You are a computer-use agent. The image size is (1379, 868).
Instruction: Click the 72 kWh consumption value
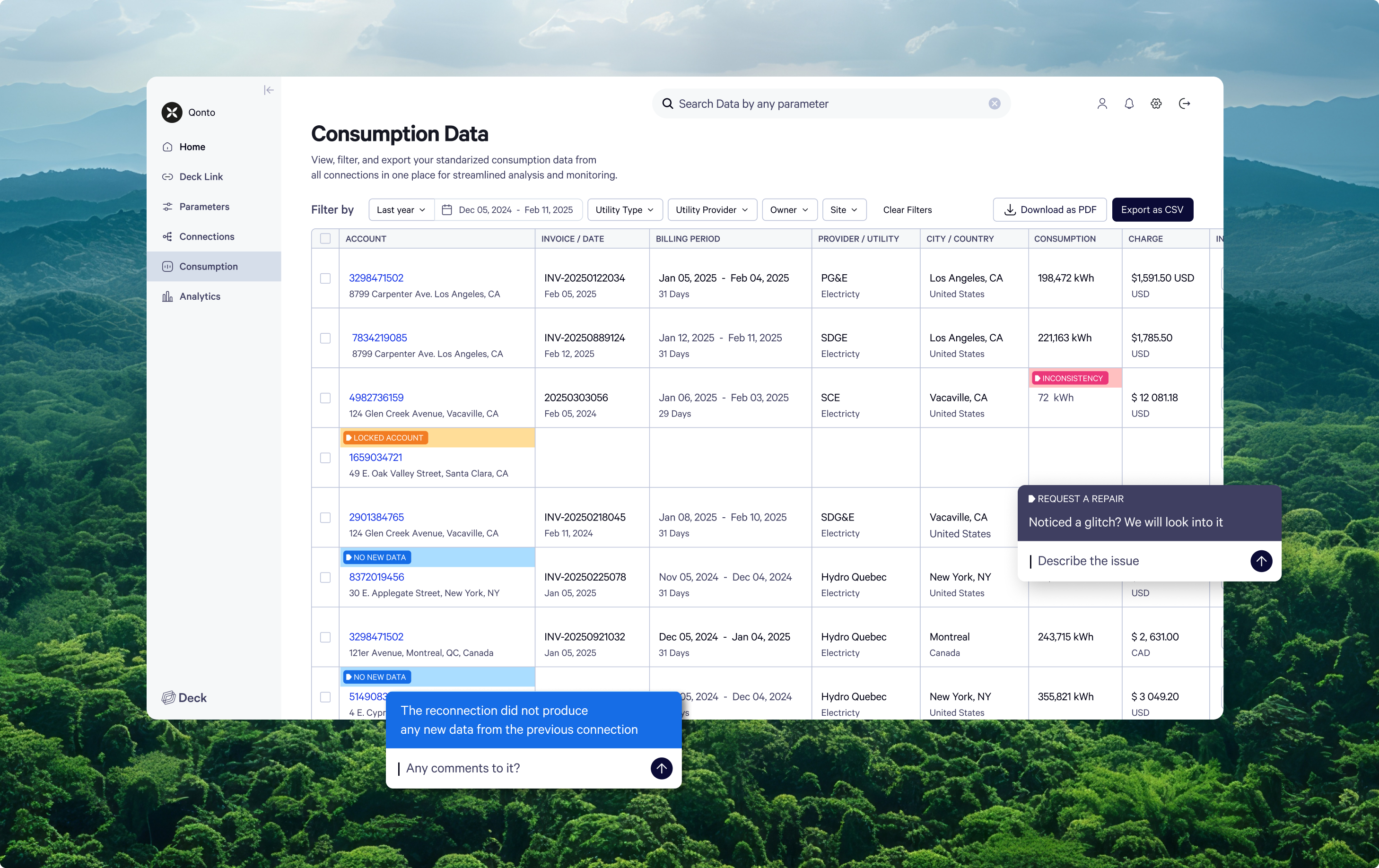tap(1056, 397)
